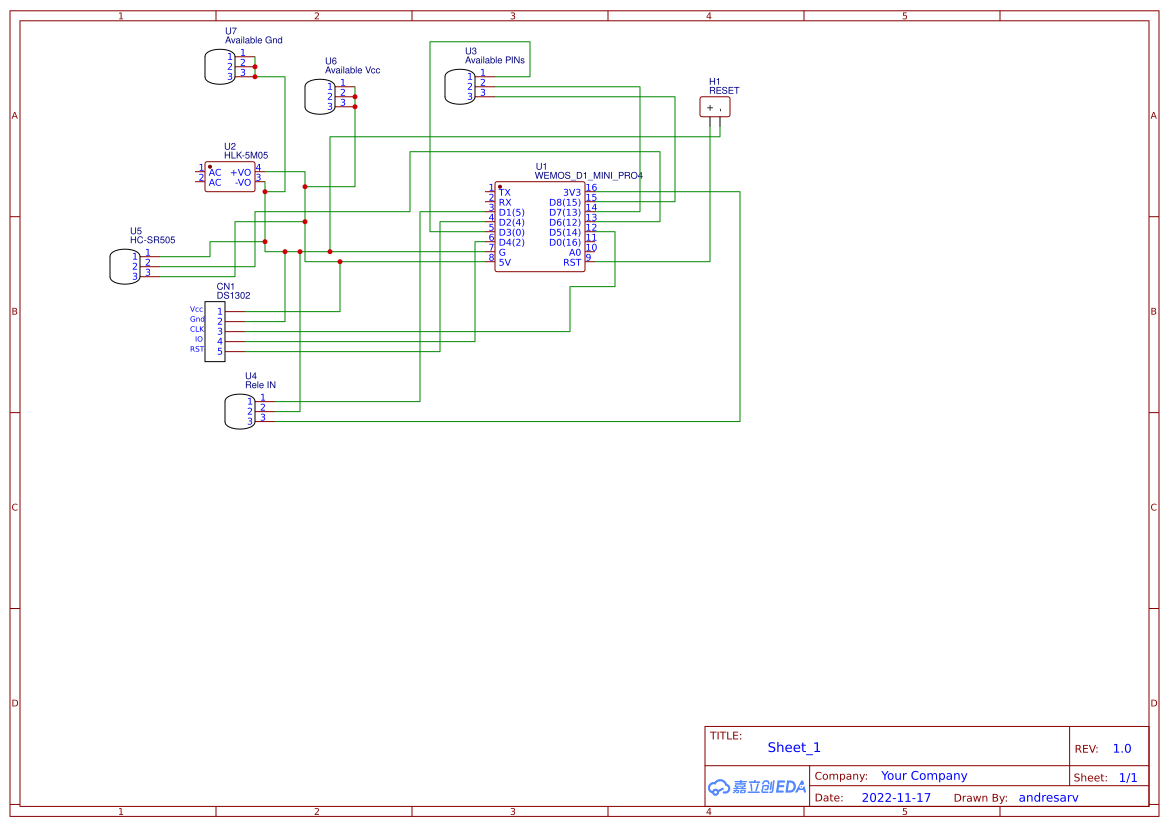This screenshot has width=1169, height=827.
Task: Select the Rele IN connector symbol U4
Action: point(240,410)
